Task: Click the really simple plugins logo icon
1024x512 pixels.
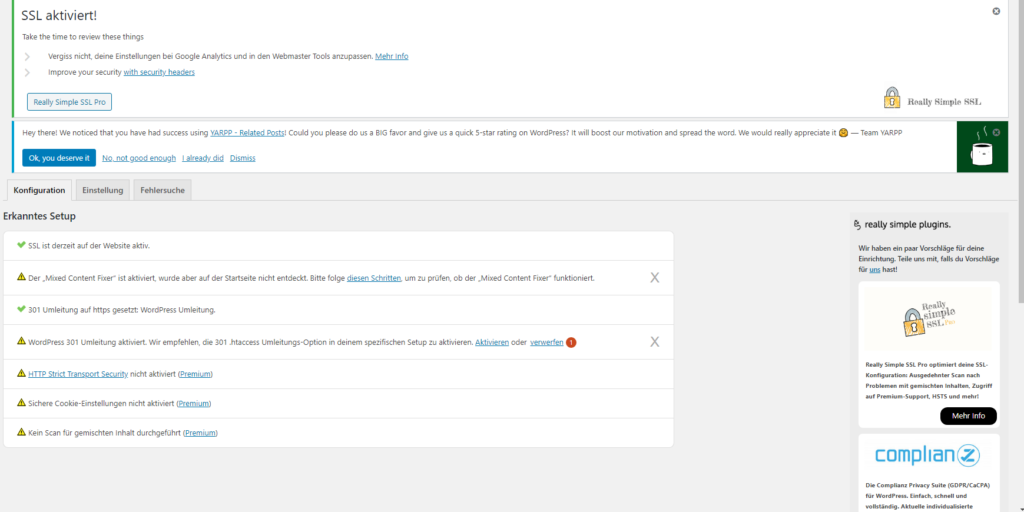Action: pyautogui.click(x=857, y=225)
